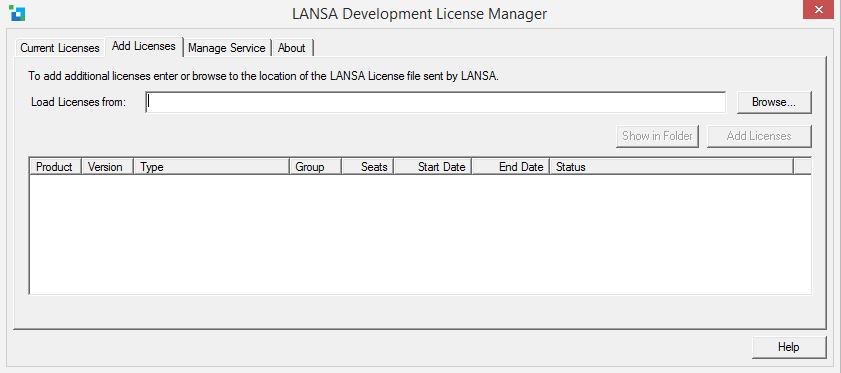841x373 pixels.
Task: Sort by the Version column header
Action: (x=107, y=167)
